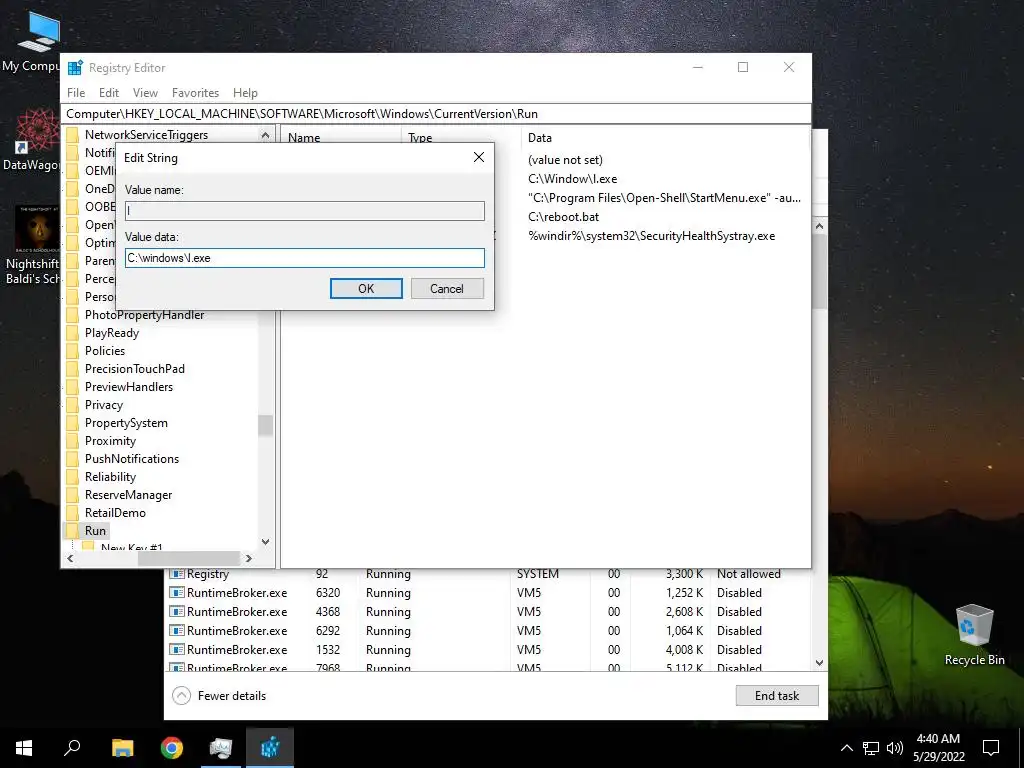
Task: Click the registry tree vertical scrollbar thumb
Action: 265,425
